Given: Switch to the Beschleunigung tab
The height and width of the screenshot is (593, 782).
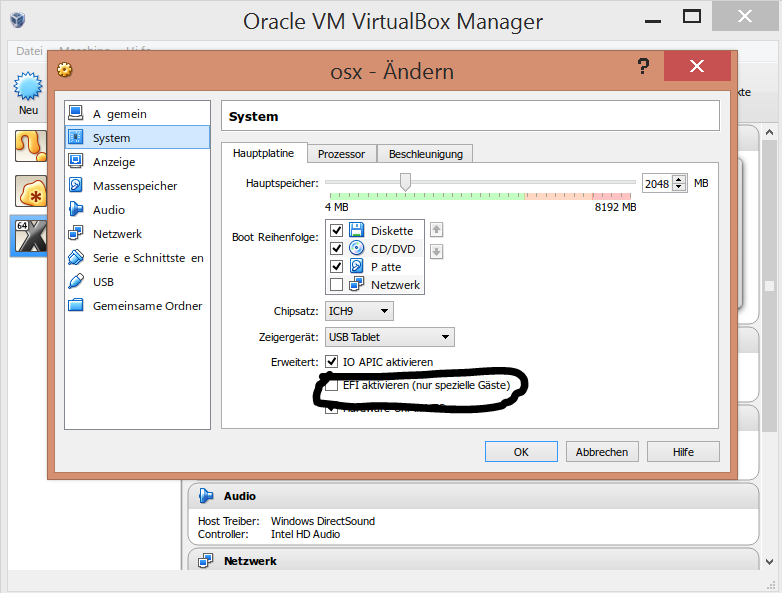Looking at the screenshot, I should coord(425,154).
